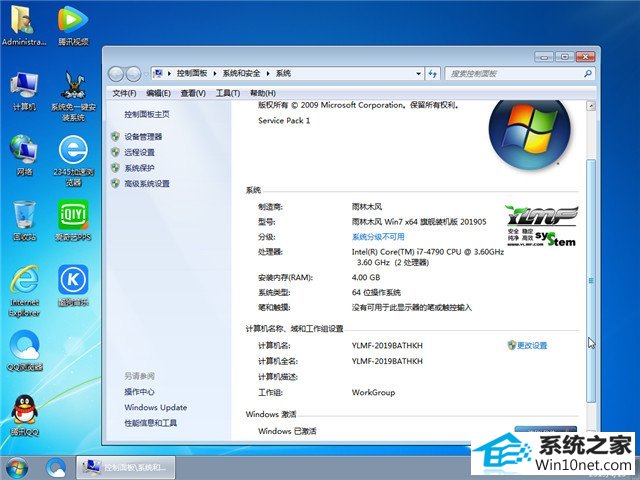640x480 pixels.
Task: Open the Administrator folder desktop icon
Action: pyautogui.click(x=24, y=25)
